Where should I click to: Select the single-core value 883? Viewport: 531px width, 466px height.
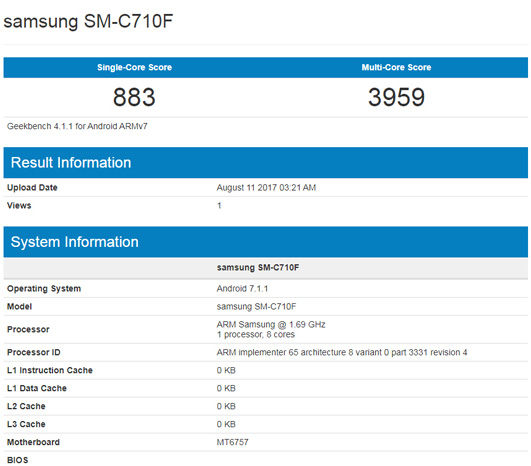pyautogui.click(x=134, y=97)
